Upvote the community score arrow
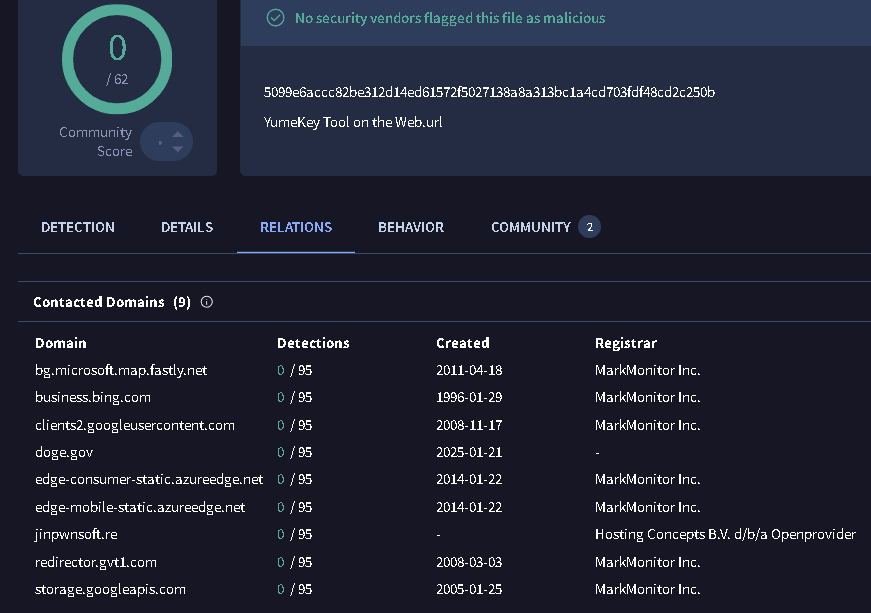This screenshot has width=871, height=613. 178,134
